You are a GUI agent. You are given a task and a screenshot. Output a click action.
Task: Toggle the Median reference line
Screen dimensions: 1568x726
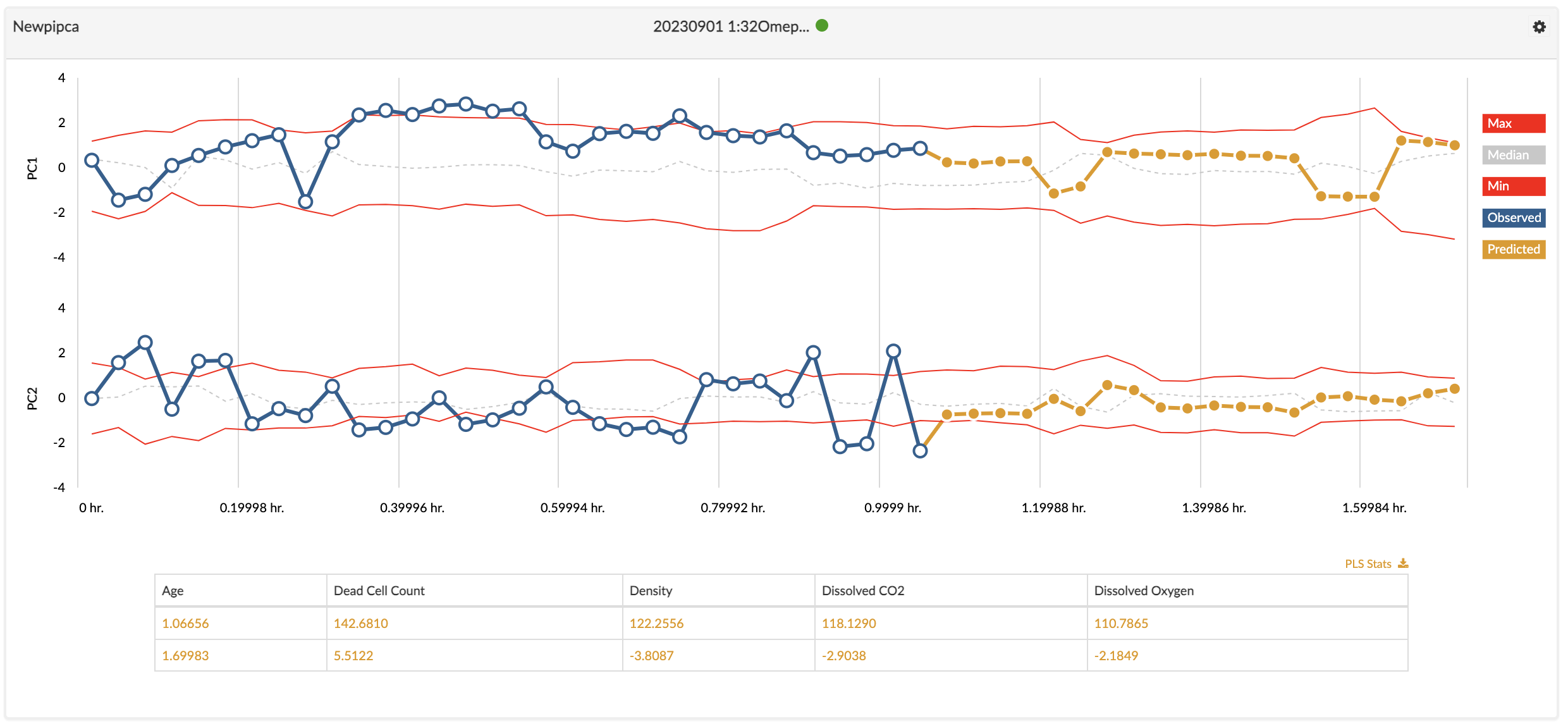pos(1514,154)
